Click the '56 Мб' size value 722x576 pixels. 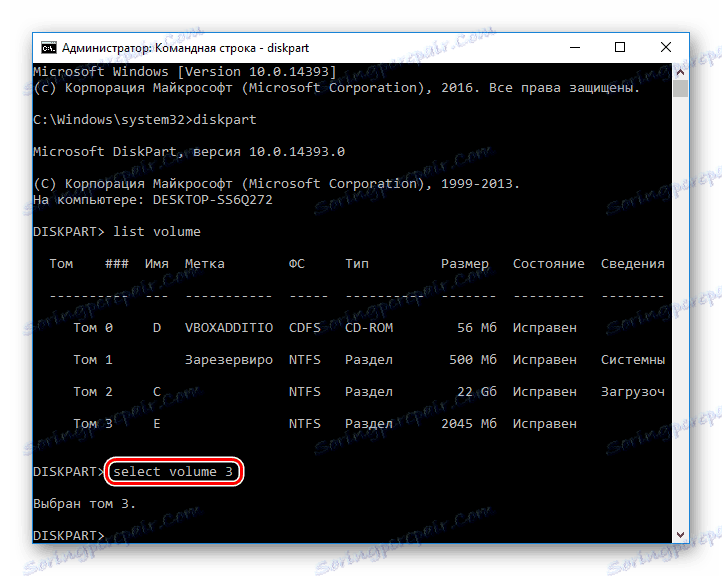(x=477, y=328)
